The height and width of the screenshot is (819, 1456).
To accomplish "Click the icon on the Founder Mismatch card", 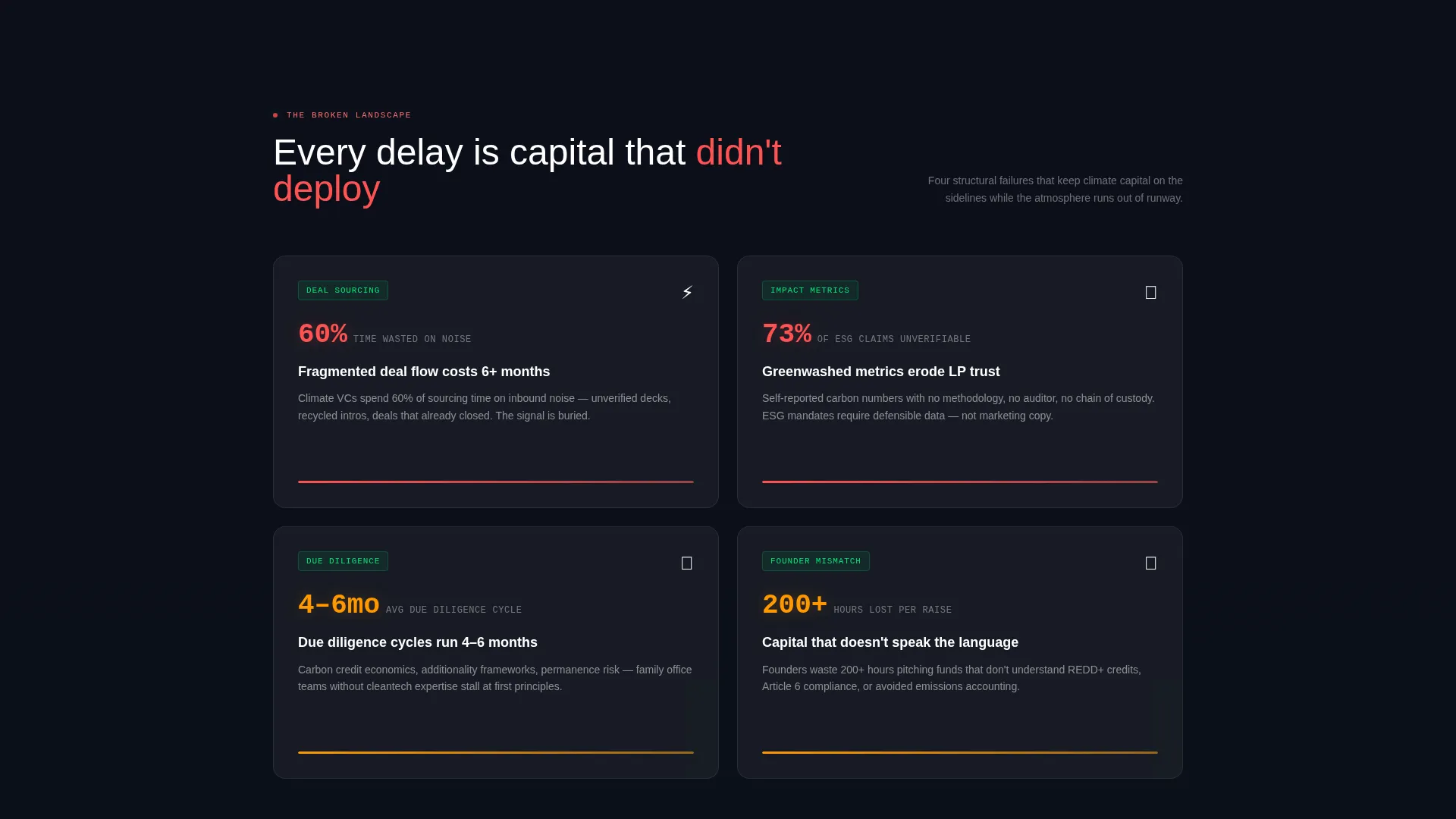I will pyautogui.click(x=1150, y=563).
